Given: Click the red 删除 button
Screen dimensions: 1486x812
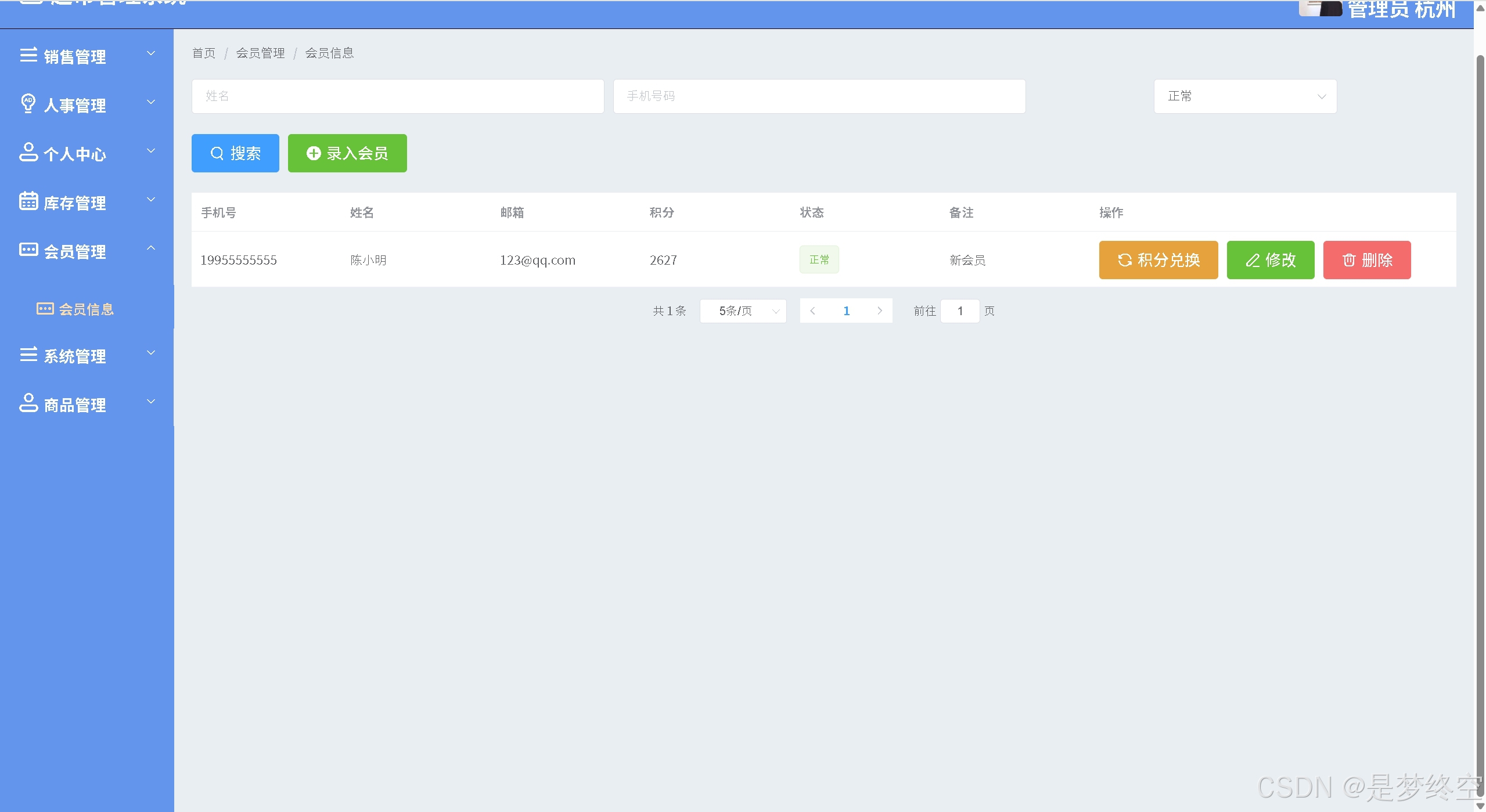Looking at the screenshot, I should tap(1366, 260).
